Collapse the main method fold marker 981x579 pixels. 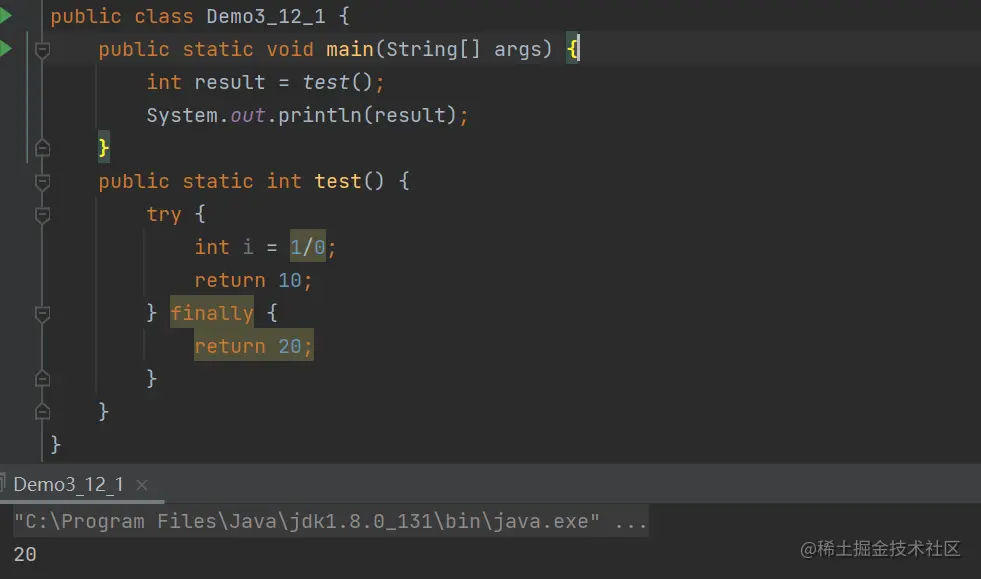tap(43, 49)
